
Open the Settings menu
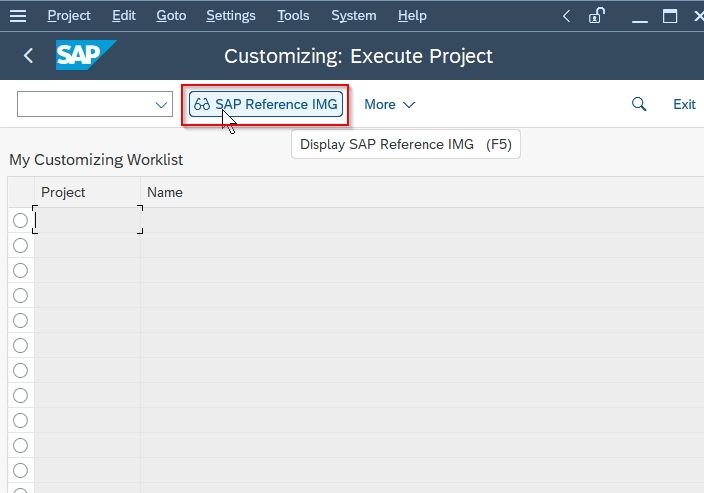point(231,16)
